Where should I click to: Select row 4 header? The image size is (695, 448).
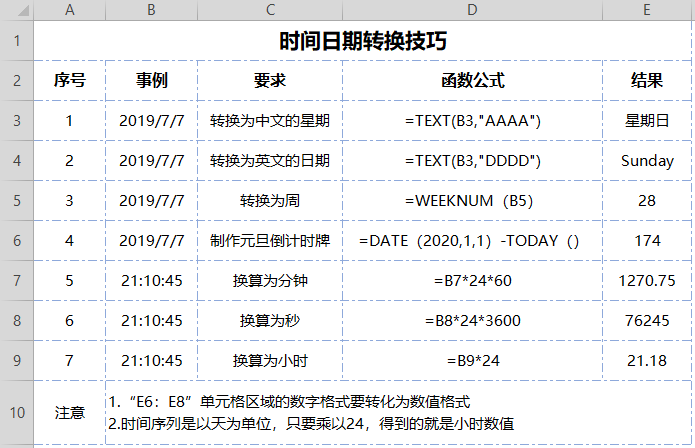(17, 160)
